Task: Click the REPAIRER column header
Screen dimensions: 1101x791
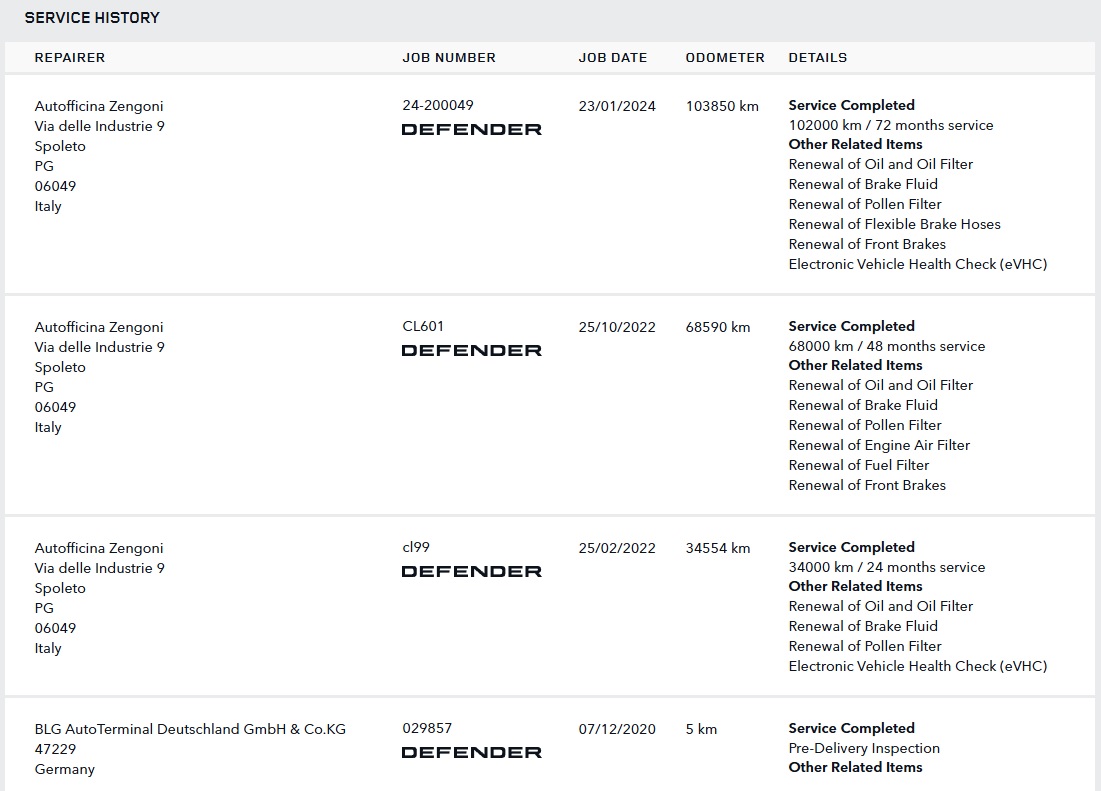Action: (70, 58)
